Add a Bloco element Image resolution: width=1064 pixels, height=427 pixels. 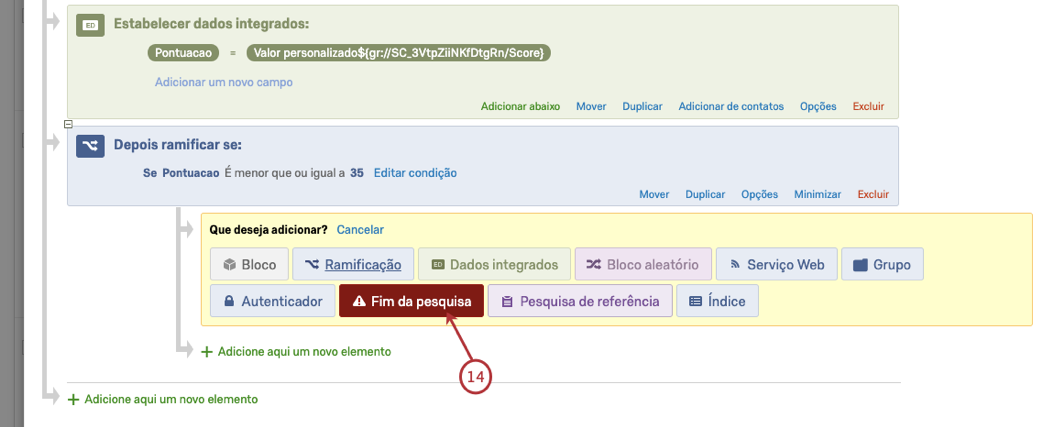click(250, 264)
